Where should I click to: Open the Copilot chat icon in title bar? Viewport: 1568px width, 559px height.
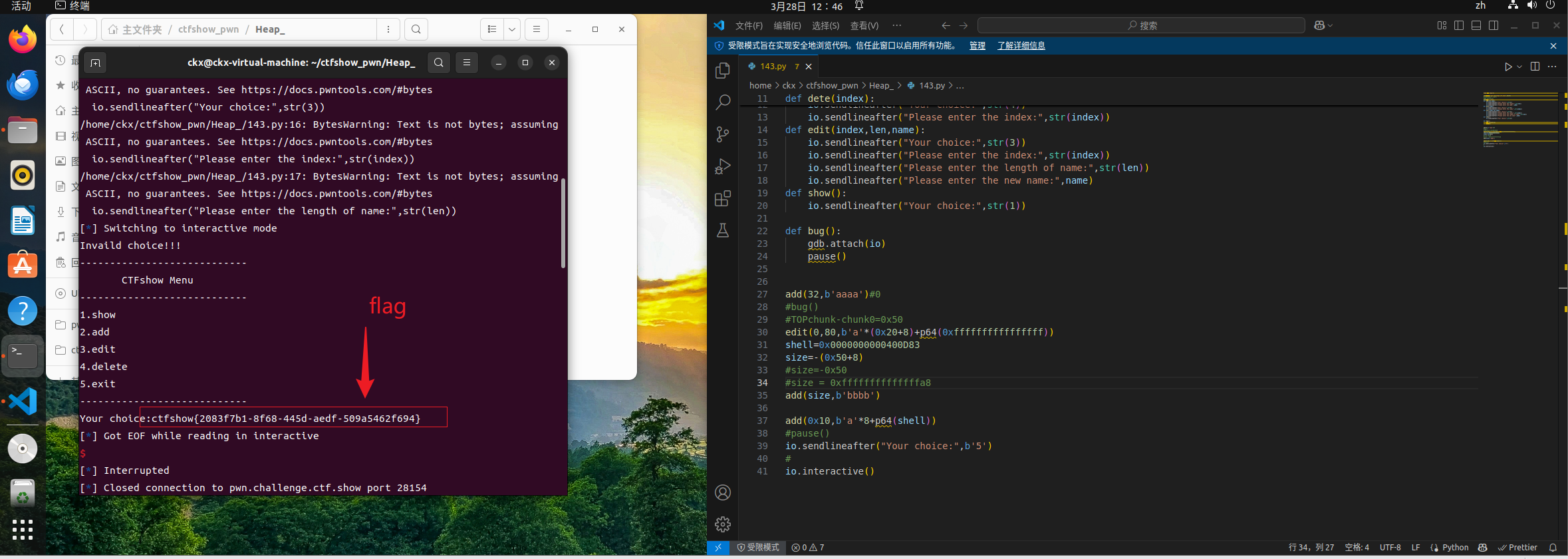click(1319, 25)
